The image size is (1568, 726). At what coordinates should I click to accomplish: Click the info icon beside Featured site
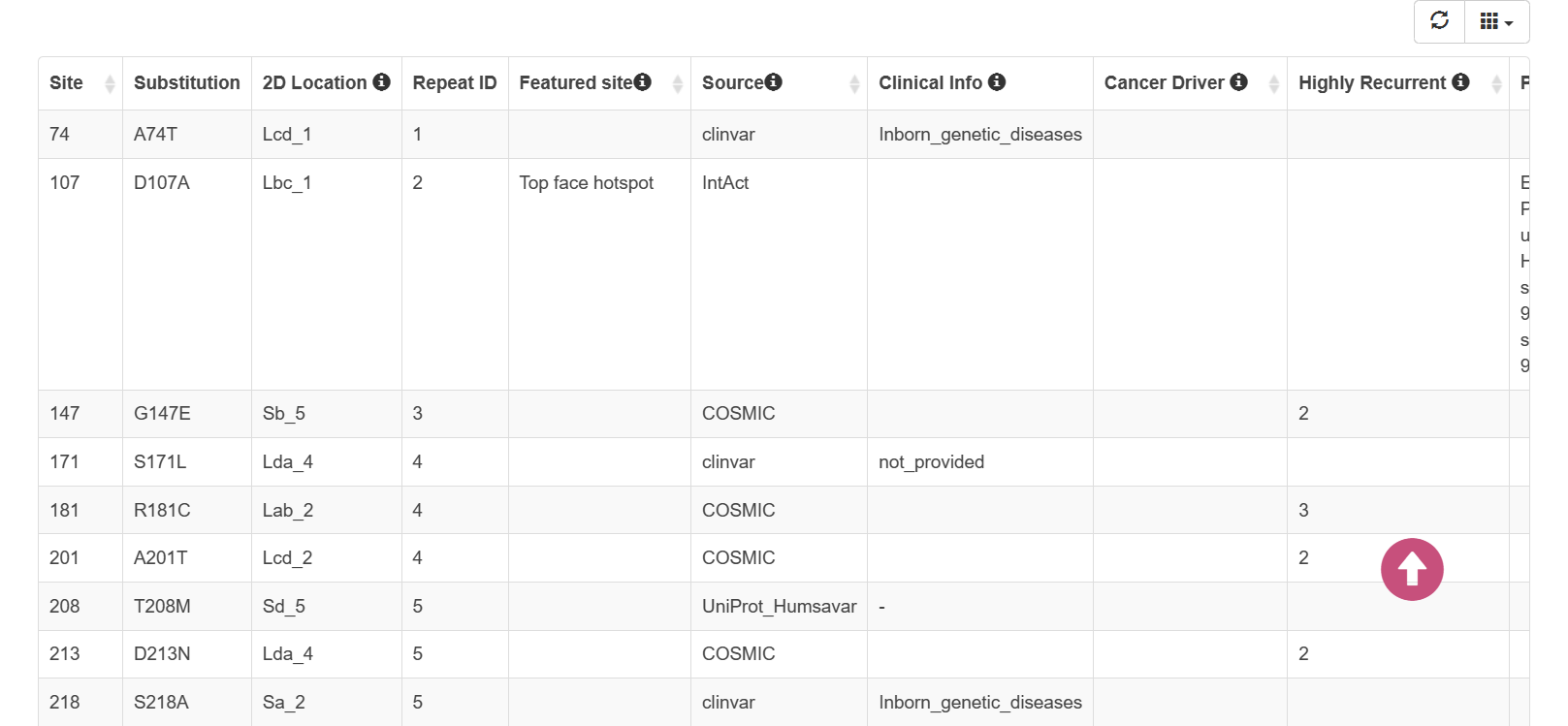click(642, 82)
